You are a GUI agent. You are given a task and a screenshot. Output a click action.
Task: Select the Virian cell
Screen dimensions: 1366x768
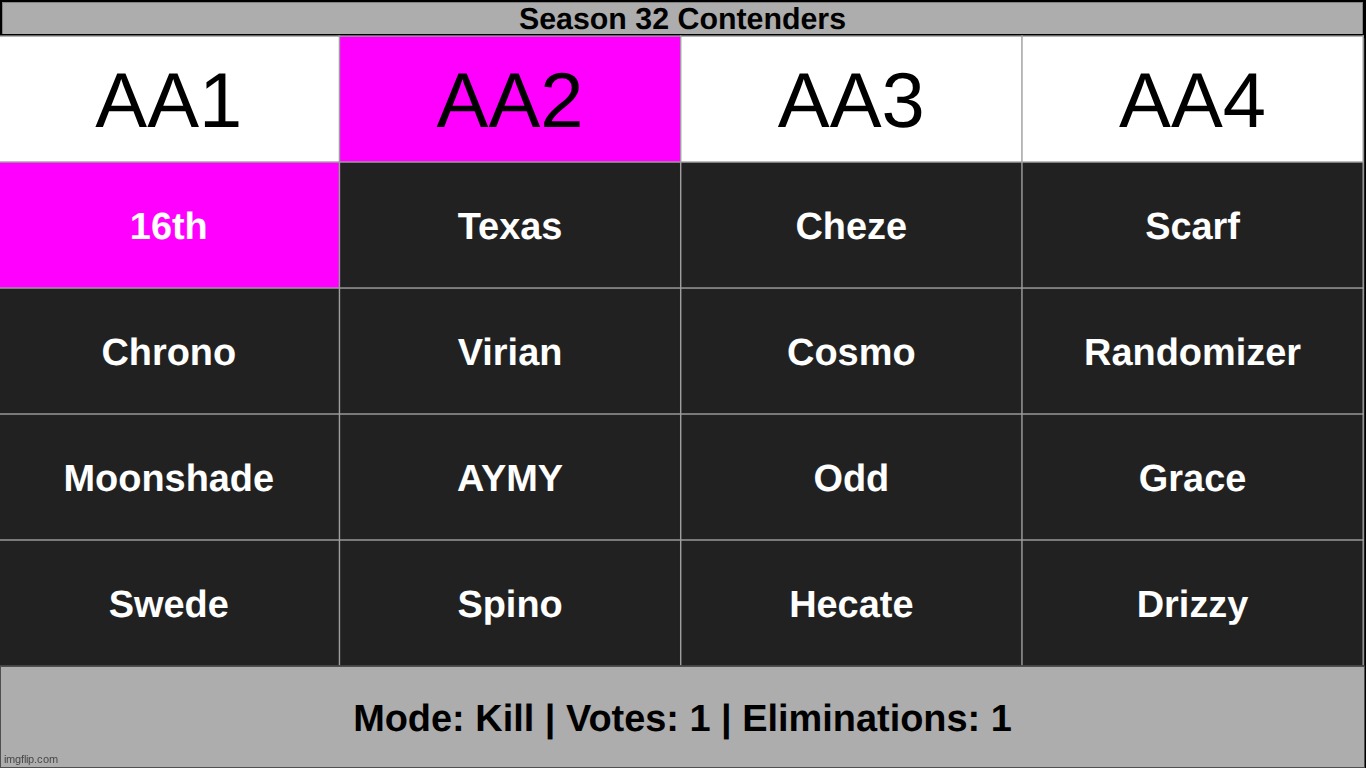(x=510, y=352)
